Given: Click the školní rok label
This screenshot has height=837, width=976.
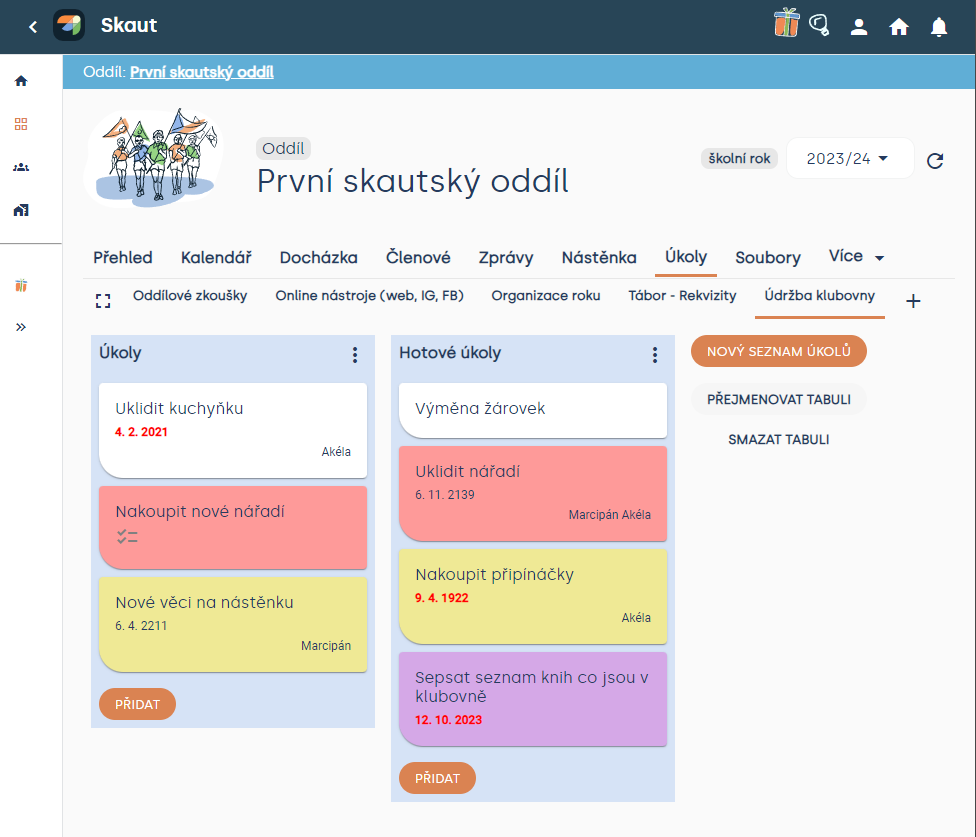Looking at the screenshot, I should coord(739,158).
